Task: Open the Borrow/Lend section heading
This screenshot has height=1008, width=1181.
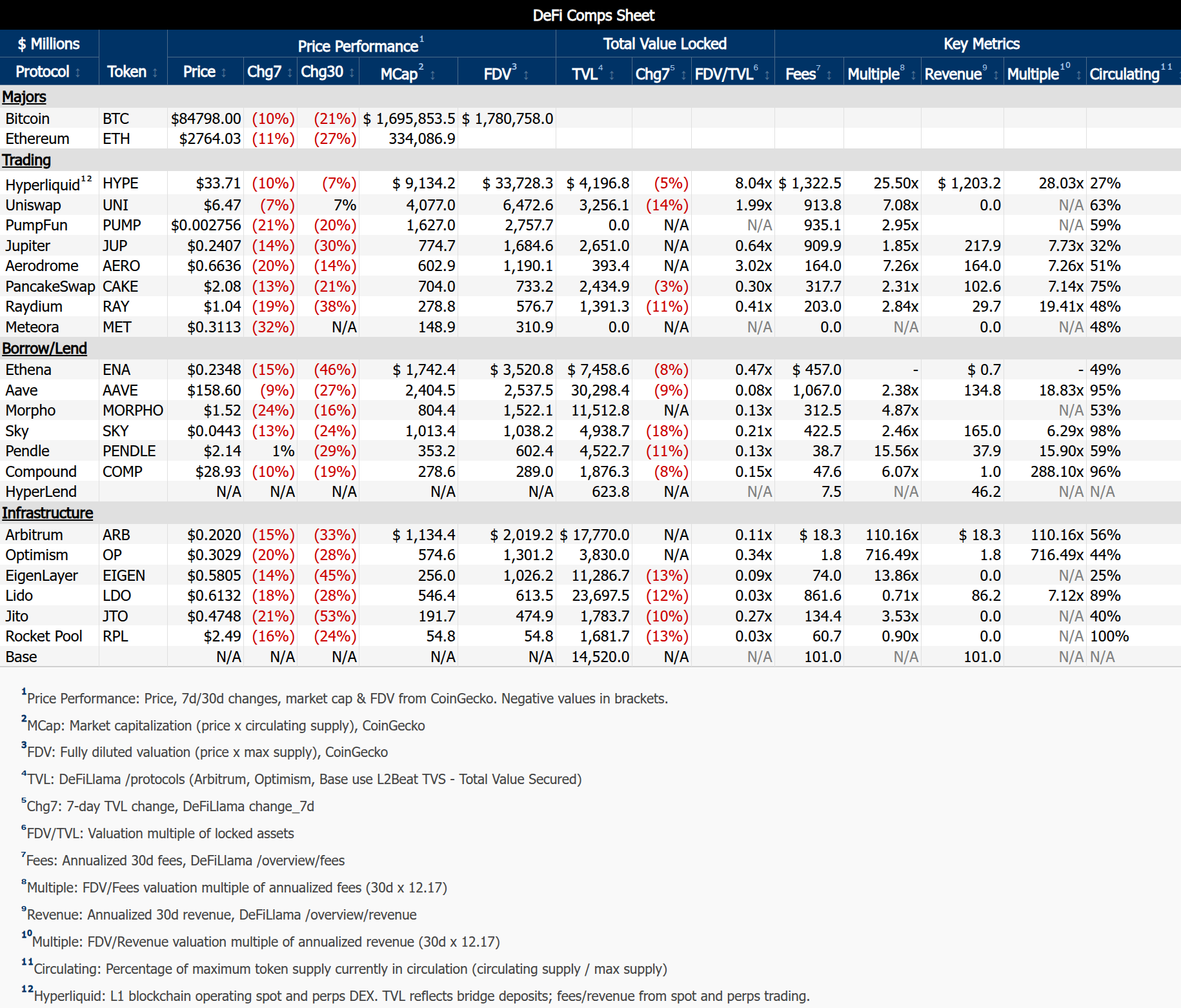Action: (45, 348)
